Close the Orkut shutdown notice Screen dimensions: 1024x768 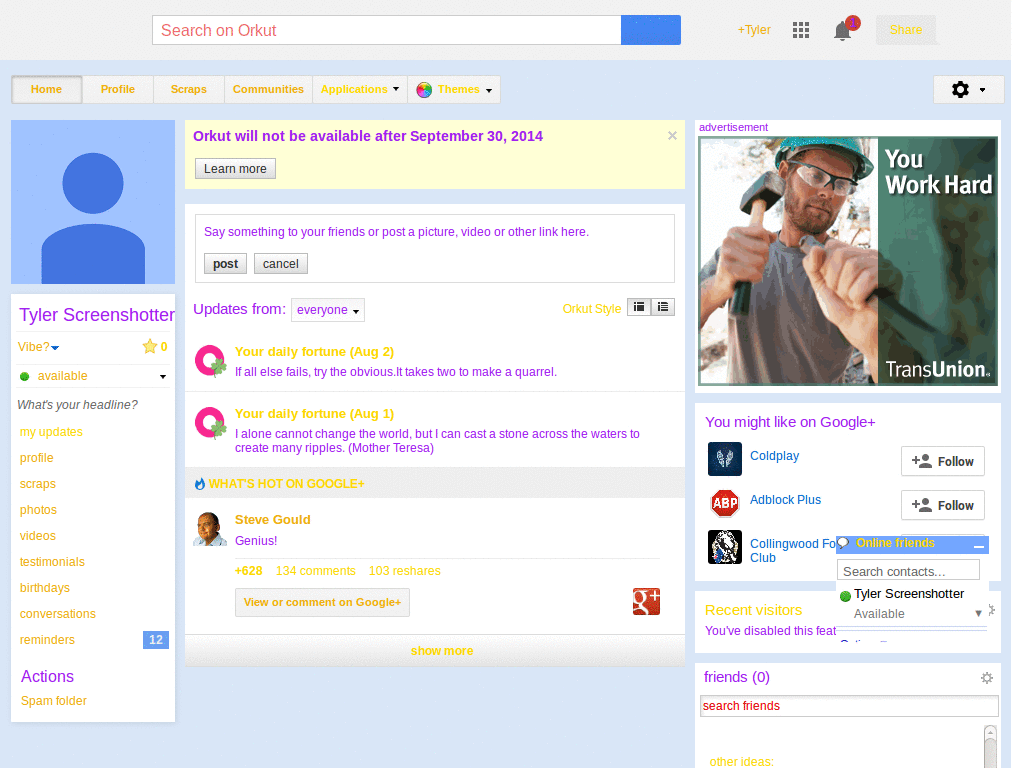pos(672,136)
